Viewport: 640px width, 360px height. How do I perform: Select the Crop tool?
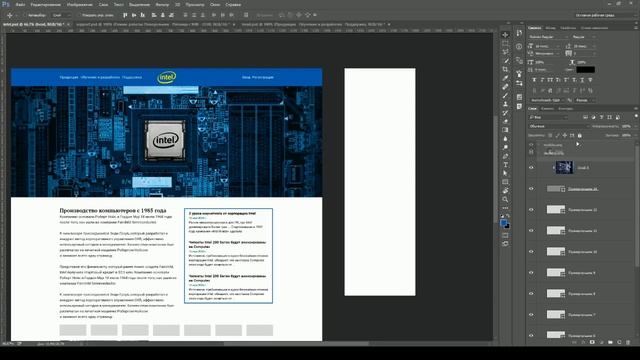(x=505, y=69)
